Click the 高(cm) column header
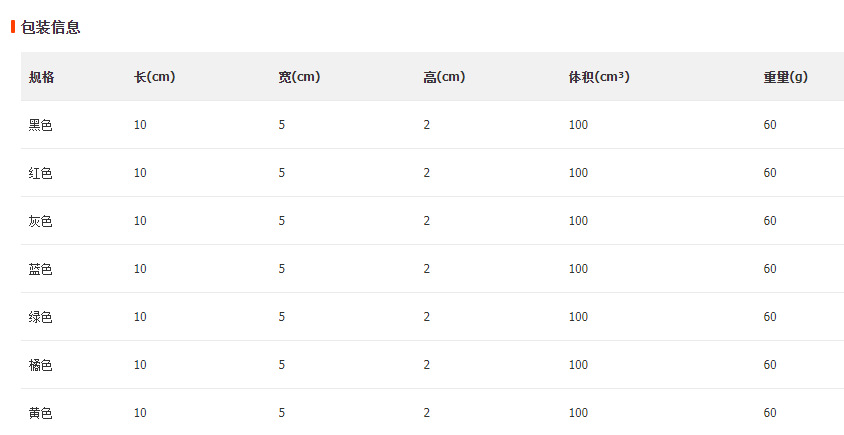The width and height of the screenshot is (844, 435). (x=443, y=77)
